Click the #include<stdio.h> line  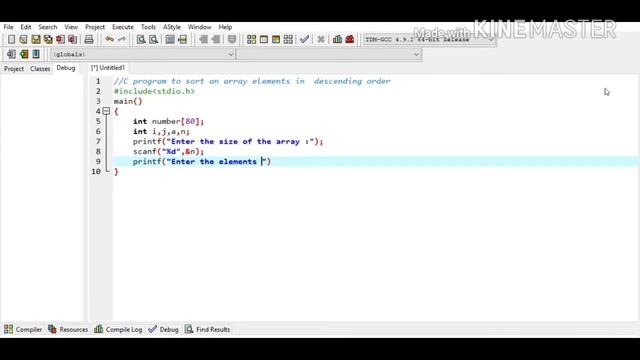tap(154, 91)
